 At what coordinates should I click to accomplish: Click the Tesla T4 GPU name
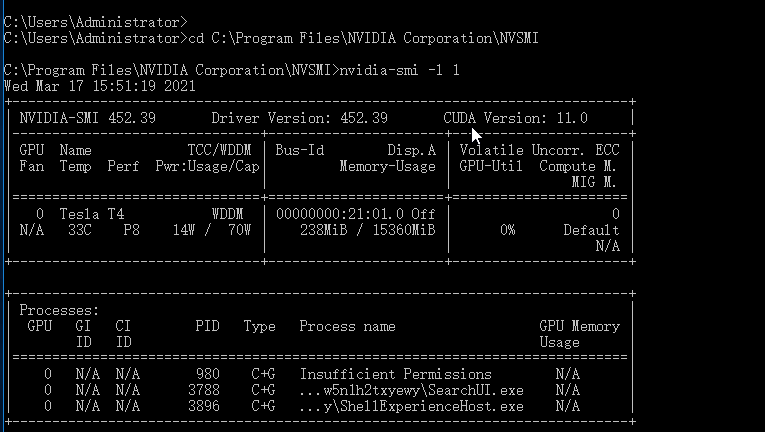point(92,214)
